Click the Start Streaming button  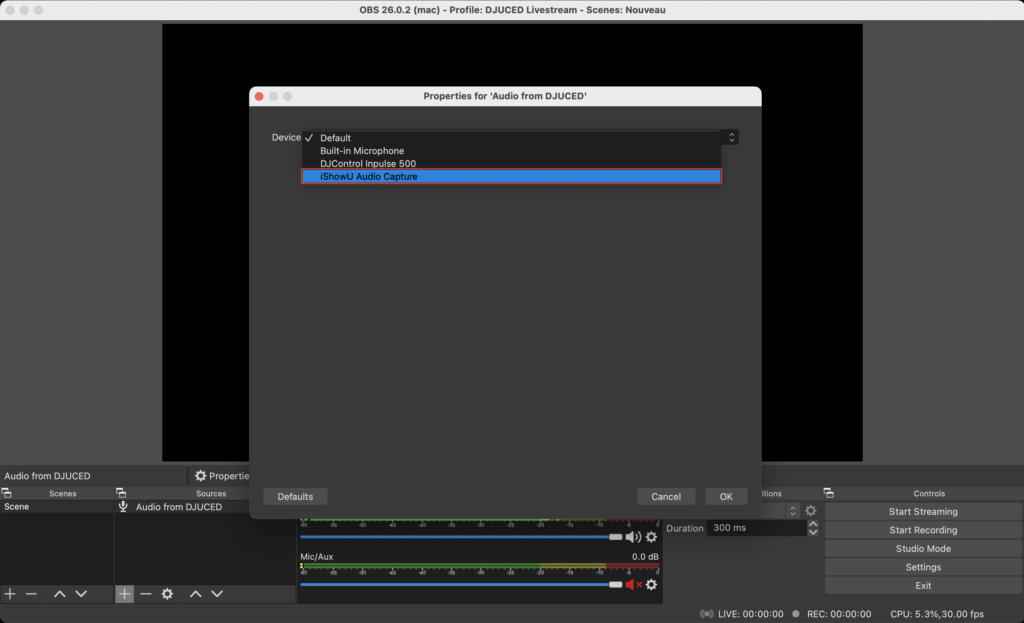point(923,512)
